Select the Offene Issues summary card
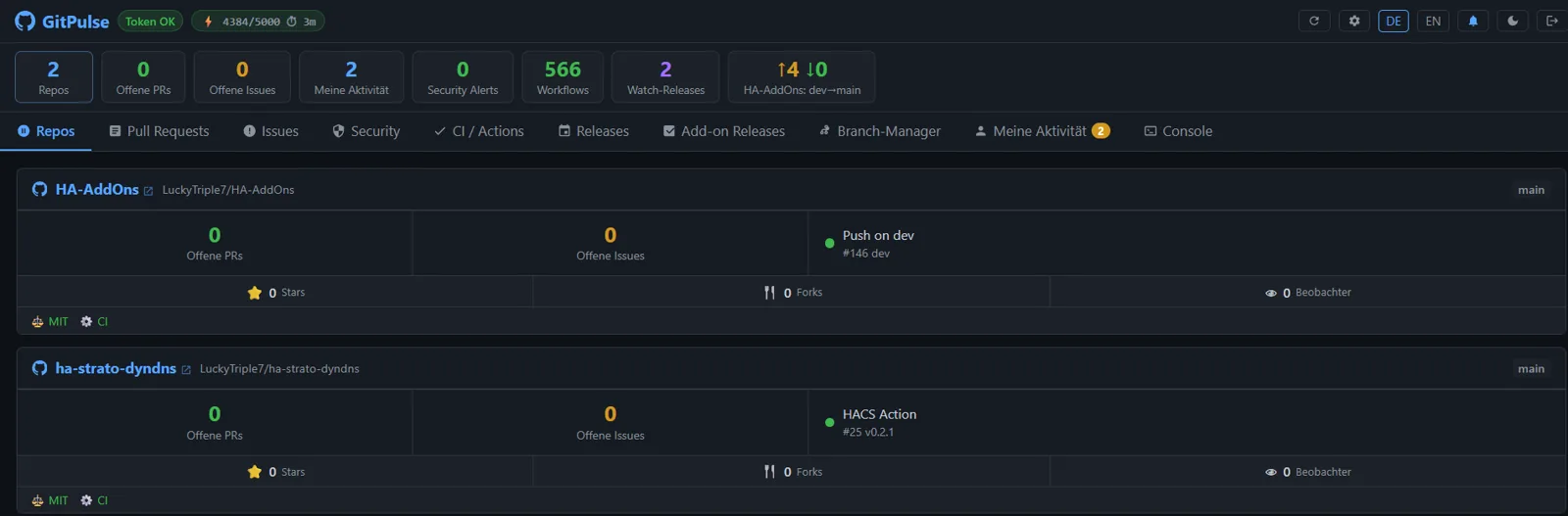This screenshot has width=1568, height=516. point(242,76)
